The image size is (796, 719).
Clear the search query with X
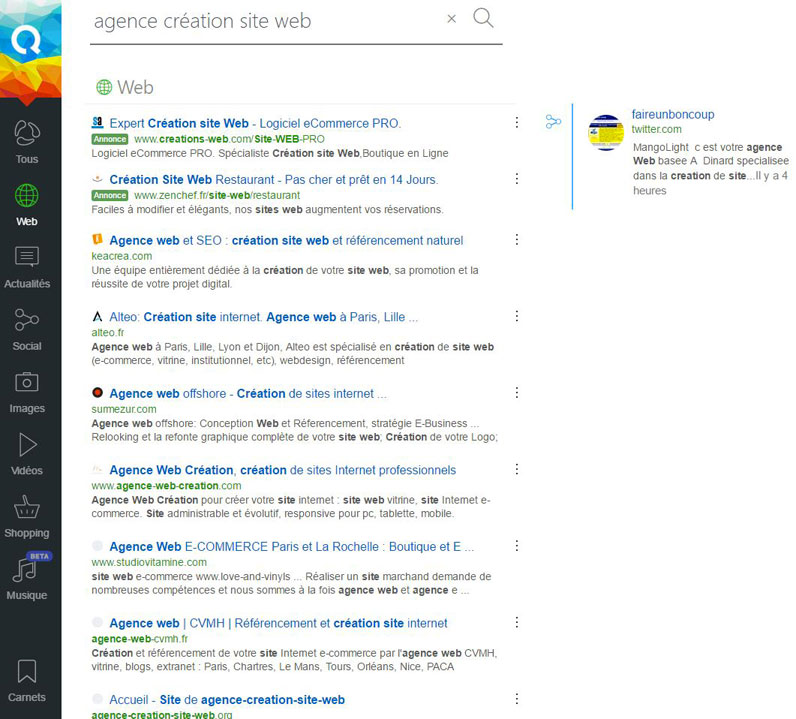click(x=451, y=19)
